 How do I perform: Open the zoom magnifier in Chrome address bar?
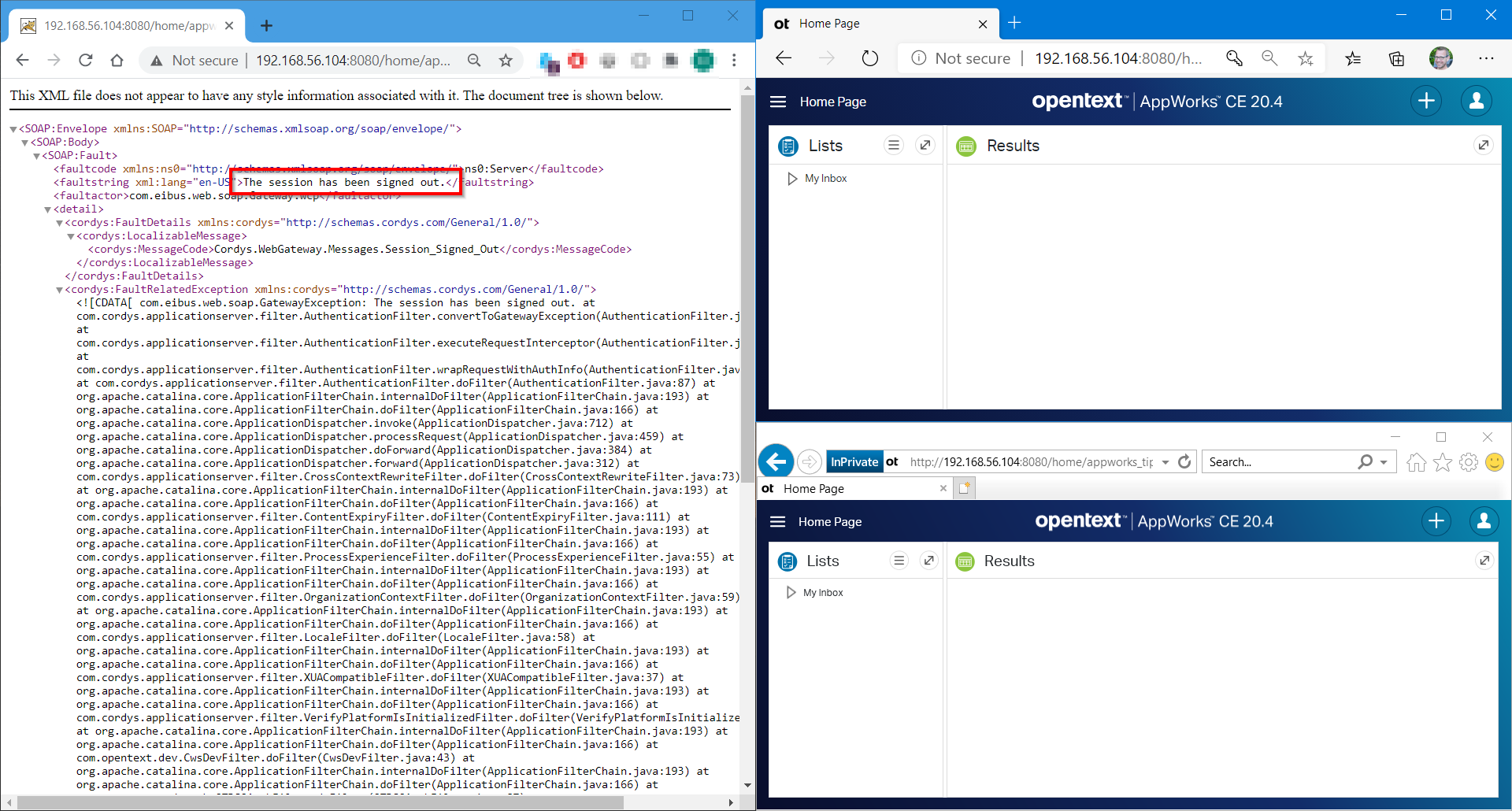click(x=474, y=60)
